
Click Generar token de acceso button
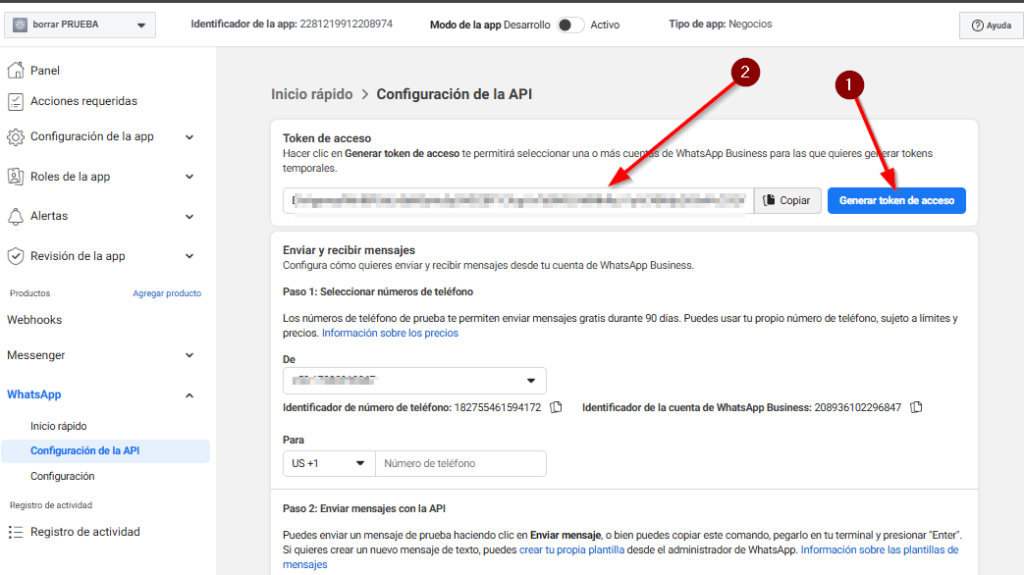tap(897, 201)
